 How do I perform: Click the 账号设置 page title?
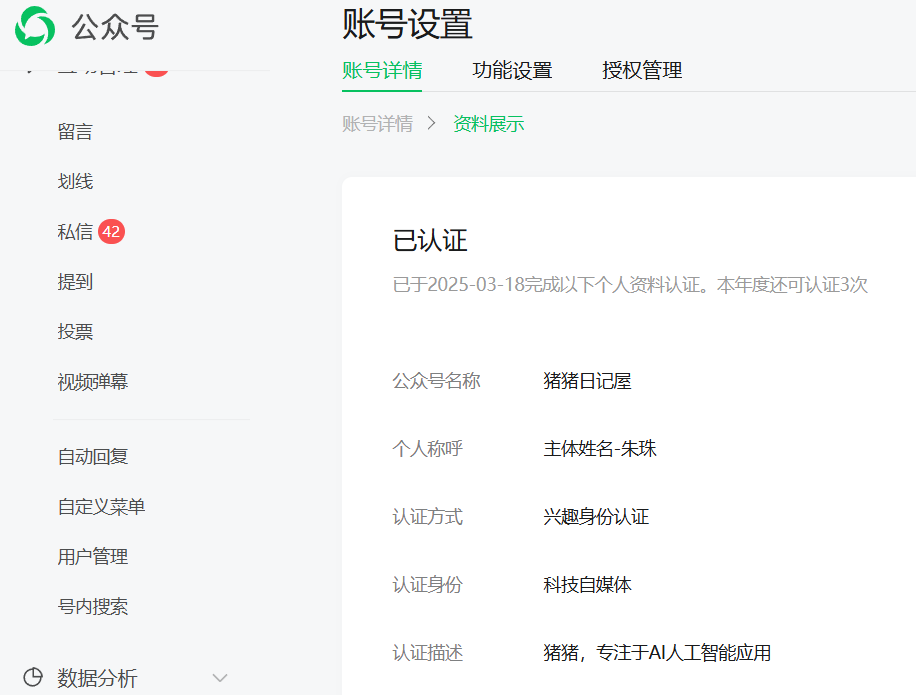pos(407,24)
